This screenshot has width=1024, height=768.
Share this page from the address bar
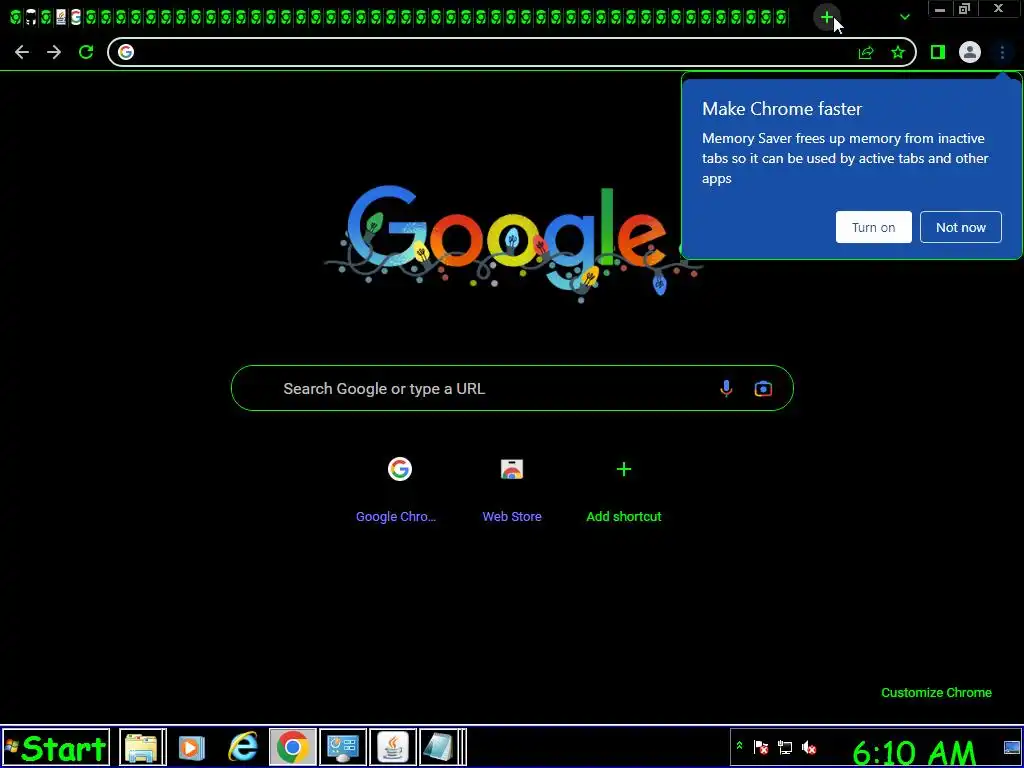point(866,52)
